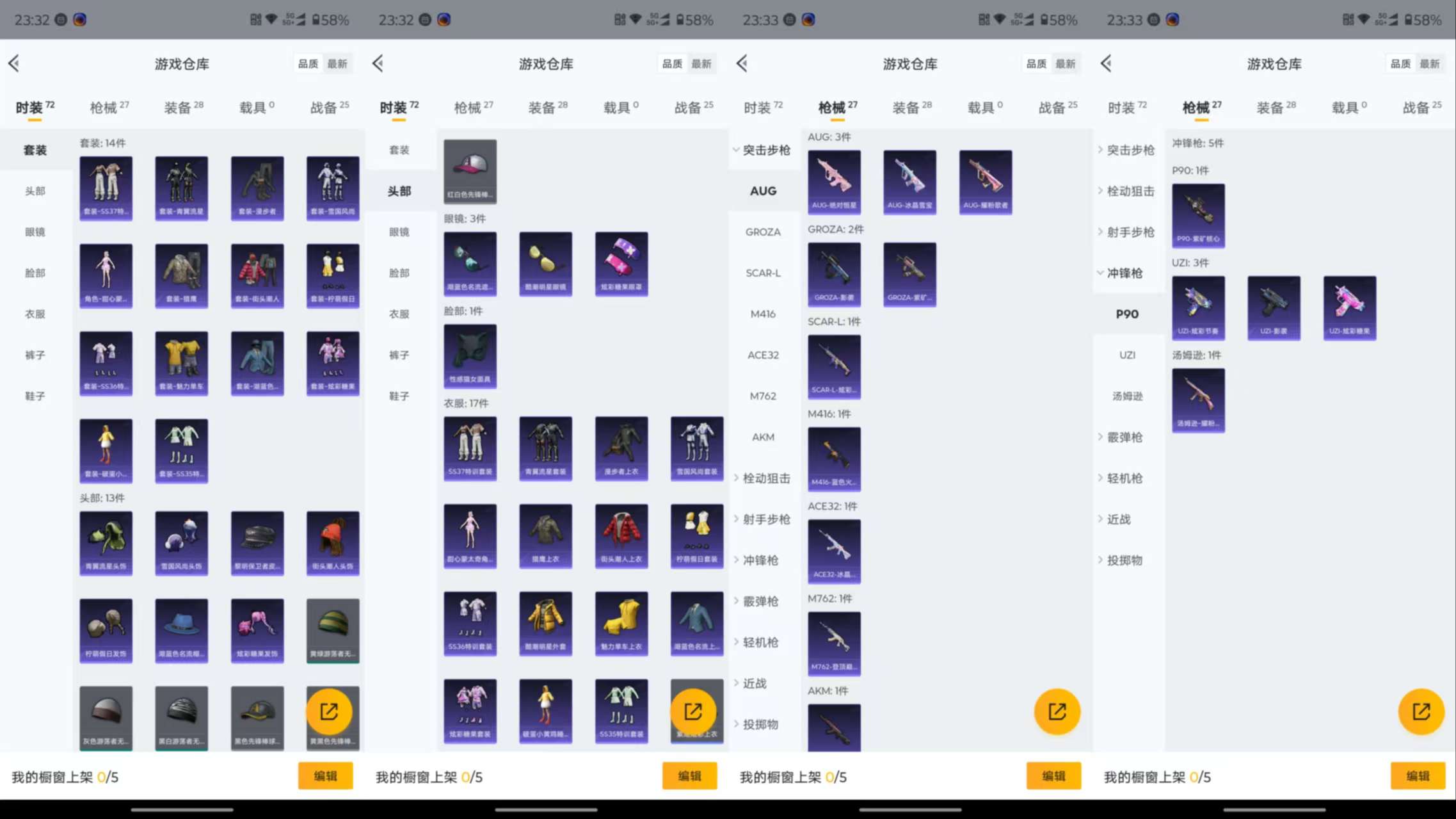
Task: Tap the back arrow to exit 游戏仓库
Action: tap(14, 63)
